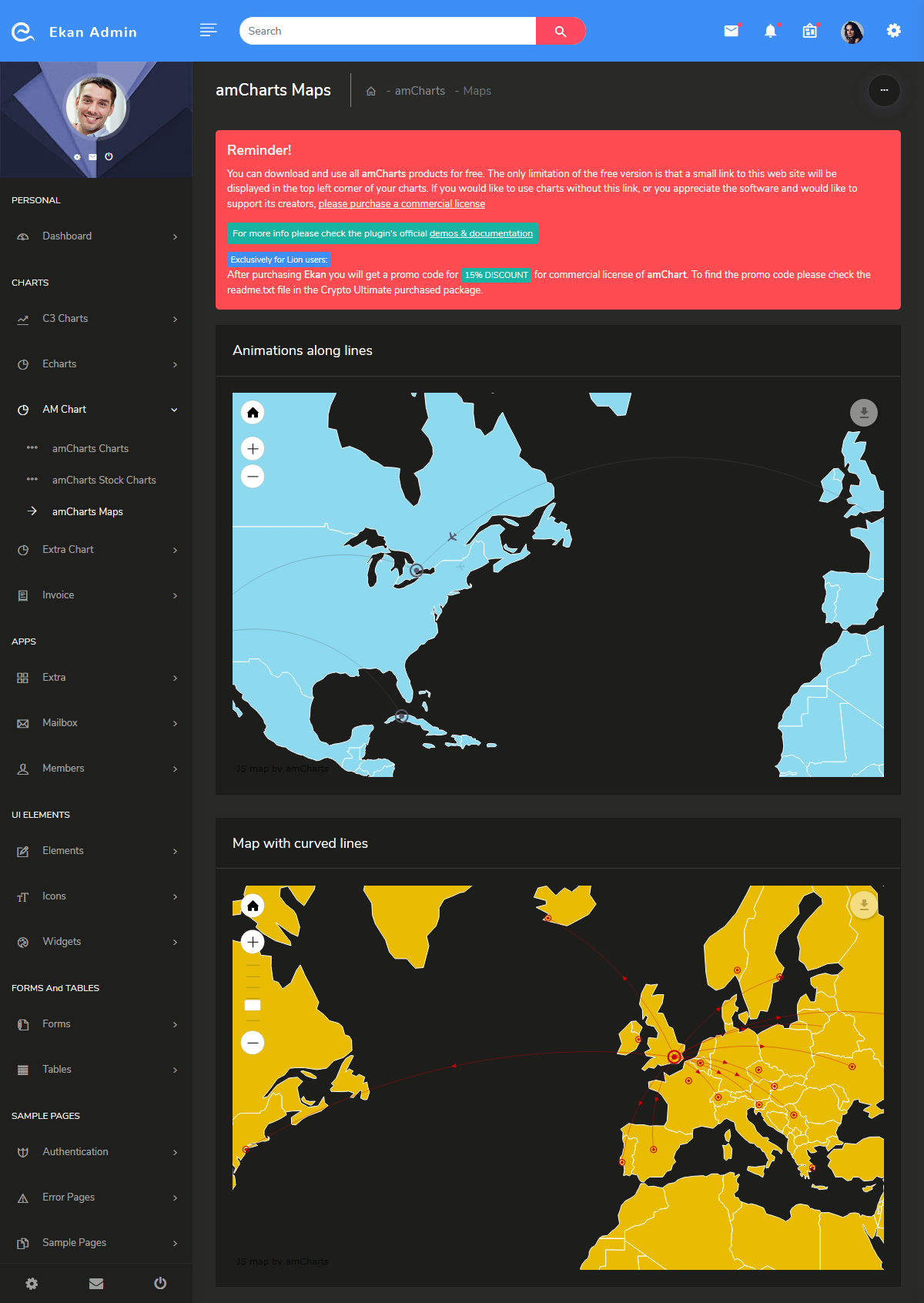
Task: Expand the C3 Charts sidebar menu
Action: (96, 319)
